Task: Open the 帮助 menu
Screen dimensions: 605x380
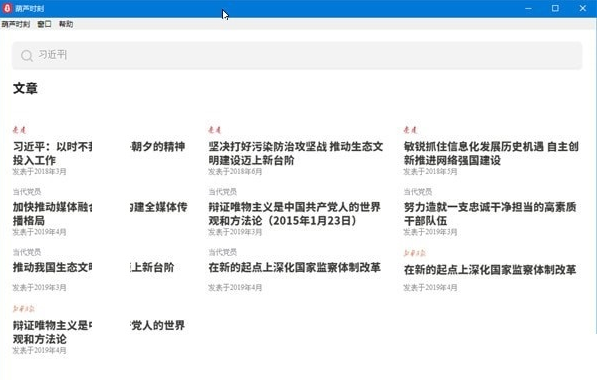Action: pos(66,24)
